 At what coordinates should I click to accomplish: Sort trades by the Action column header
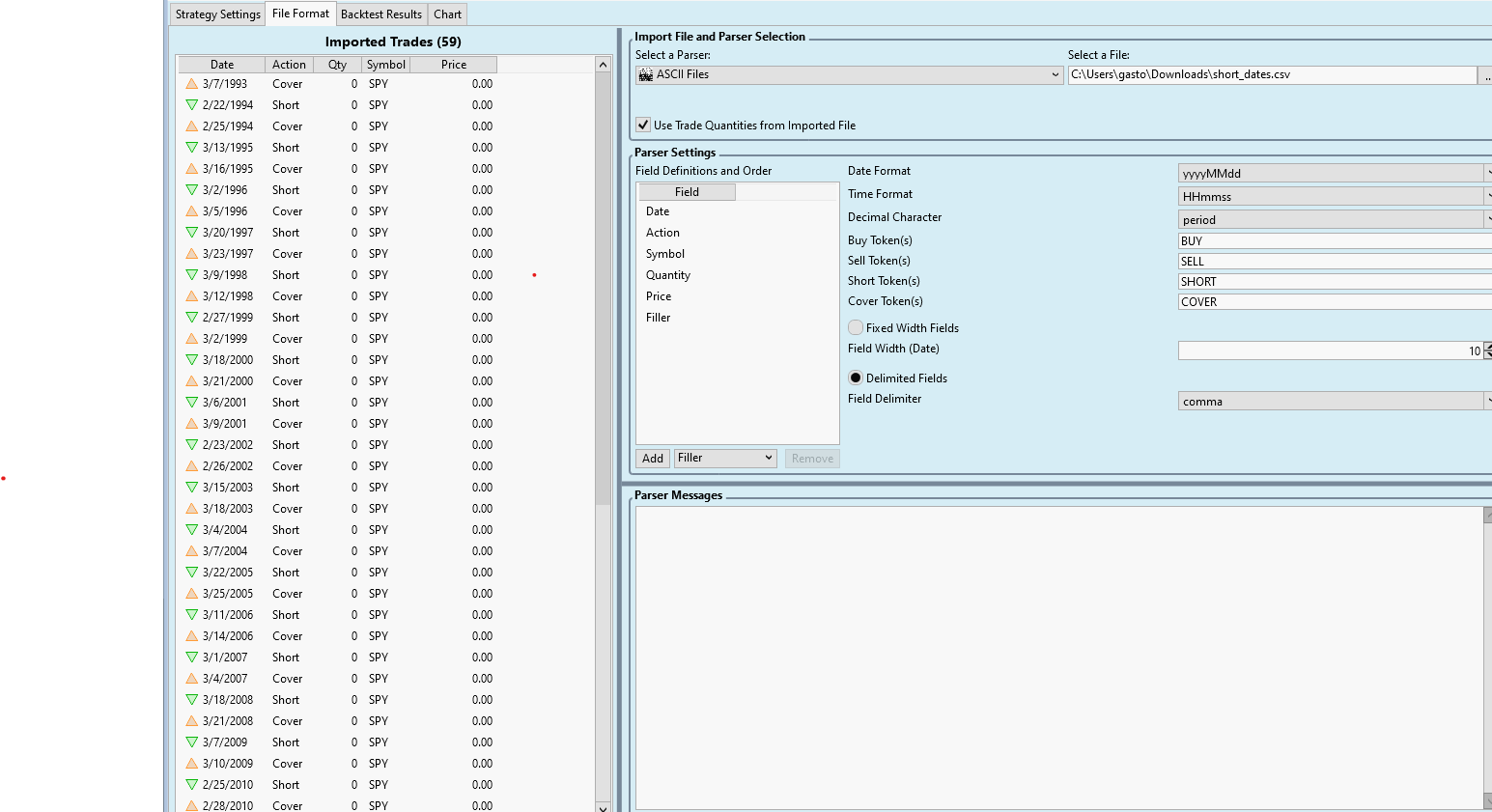[x=289, y=65]
